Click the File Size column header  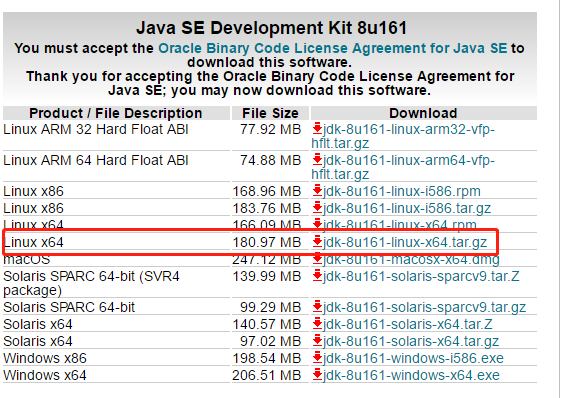click(270, 113)
